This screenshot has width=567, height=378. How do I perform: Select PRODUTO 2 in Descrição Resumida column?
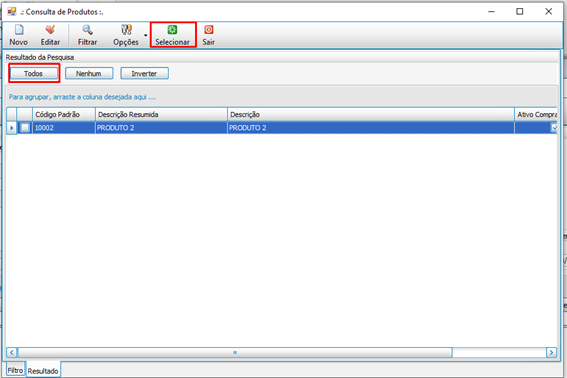[161, 128]
